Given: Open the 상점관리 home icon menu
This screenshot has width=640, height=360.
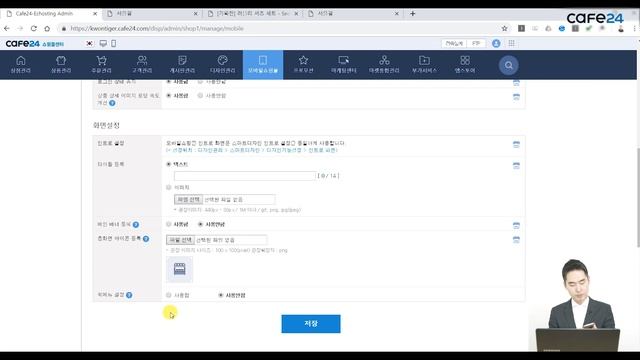Looking at the screenshot, I should 20,65.
